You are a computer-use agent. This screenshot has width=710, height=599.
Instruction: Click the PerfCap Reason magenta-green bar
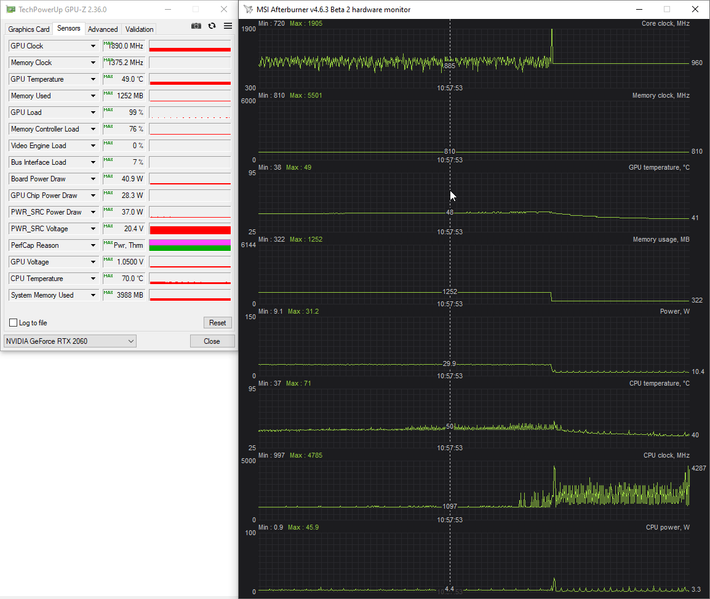pos(190,245)
